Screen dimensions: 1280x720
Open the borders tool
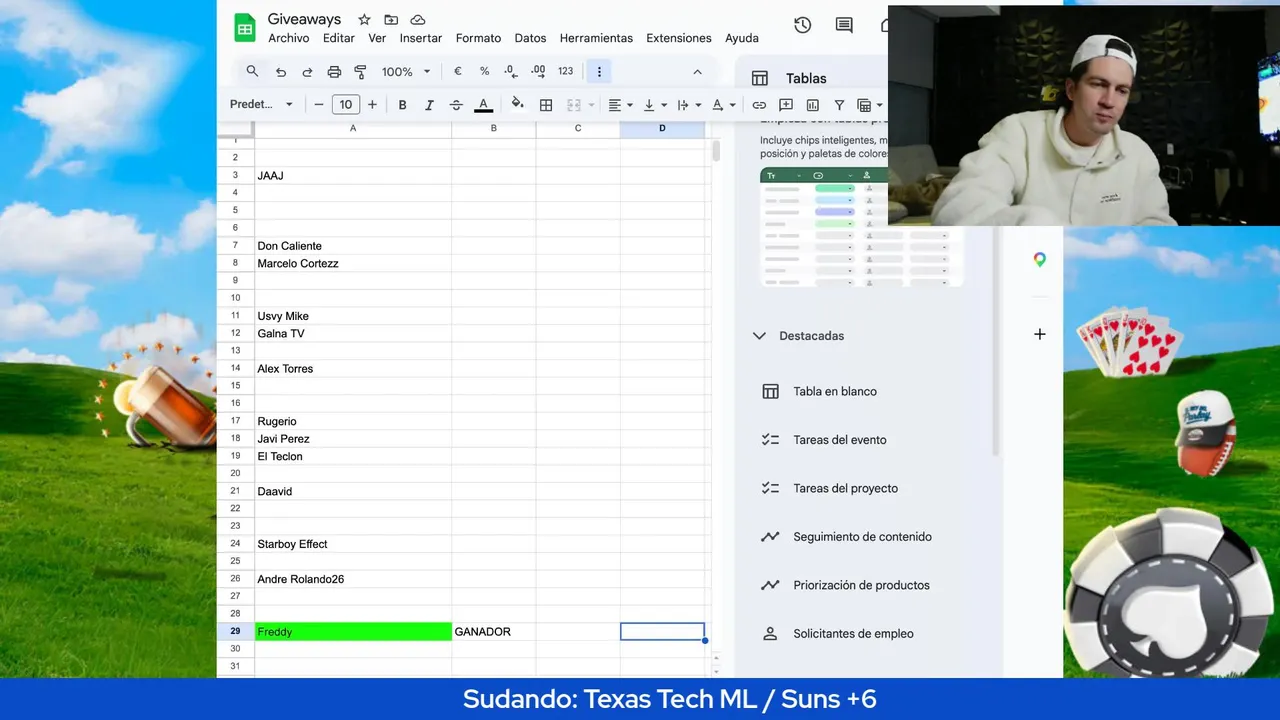(546, 105)
